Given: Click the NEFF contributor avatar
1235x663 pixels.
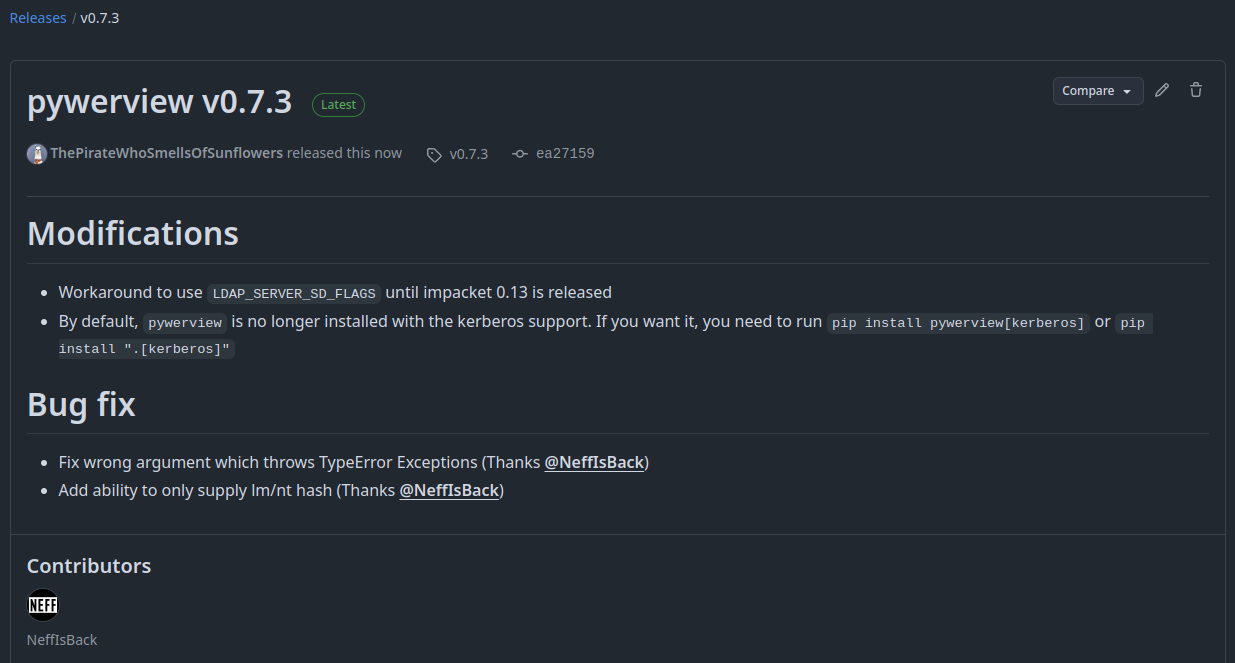Looking at the screenshot, I should 43,605.
